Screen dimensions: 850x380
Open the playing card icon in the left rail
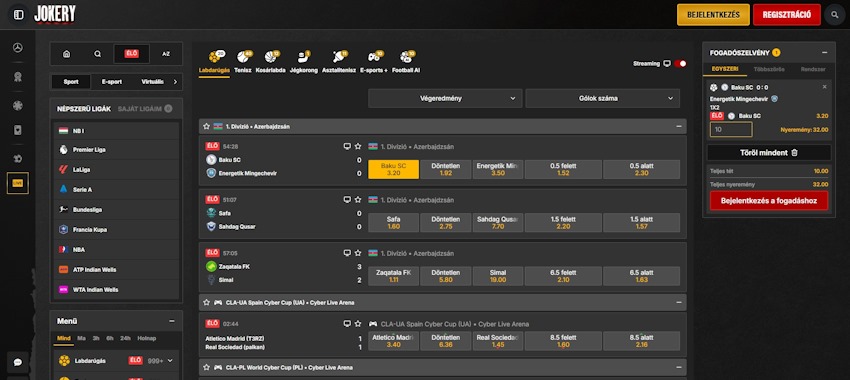click(17, 130)
